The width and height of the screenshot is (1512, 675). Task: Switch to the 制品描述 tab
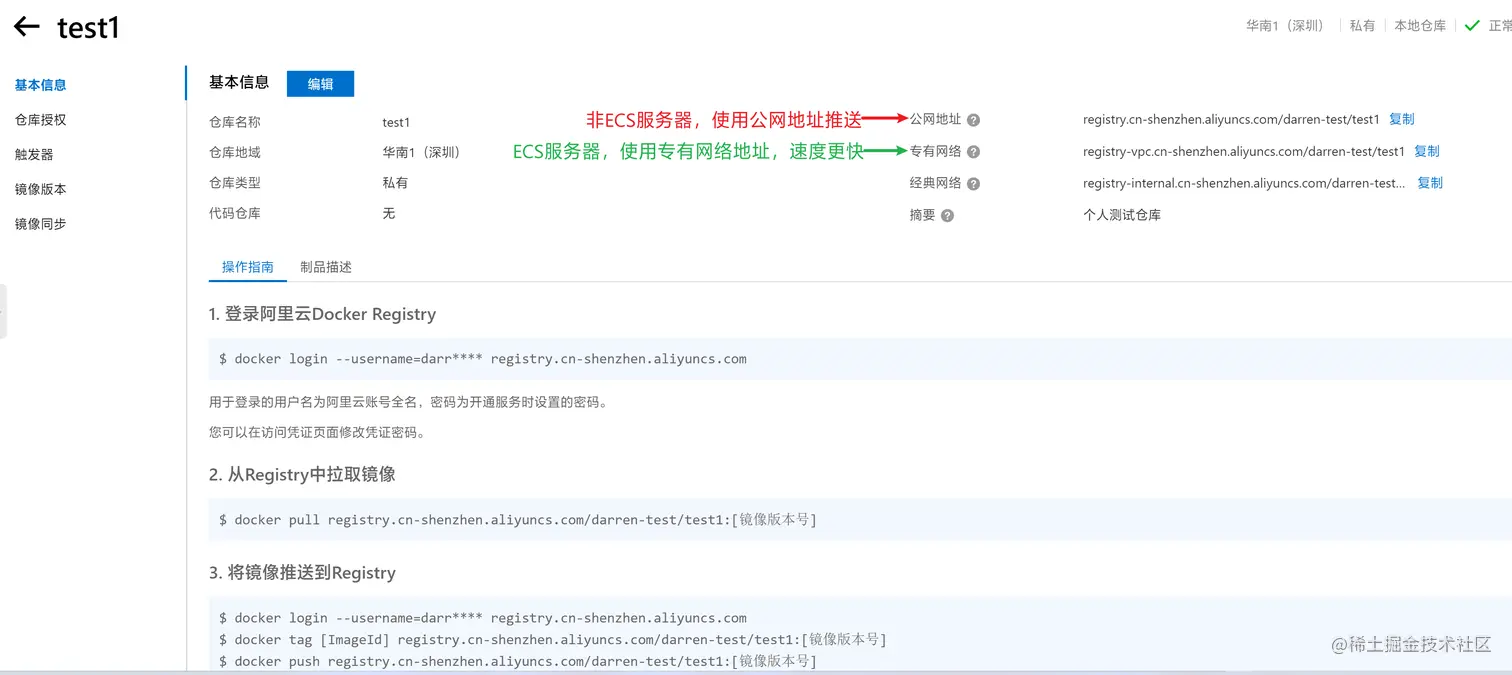click(x=326, y=267)
